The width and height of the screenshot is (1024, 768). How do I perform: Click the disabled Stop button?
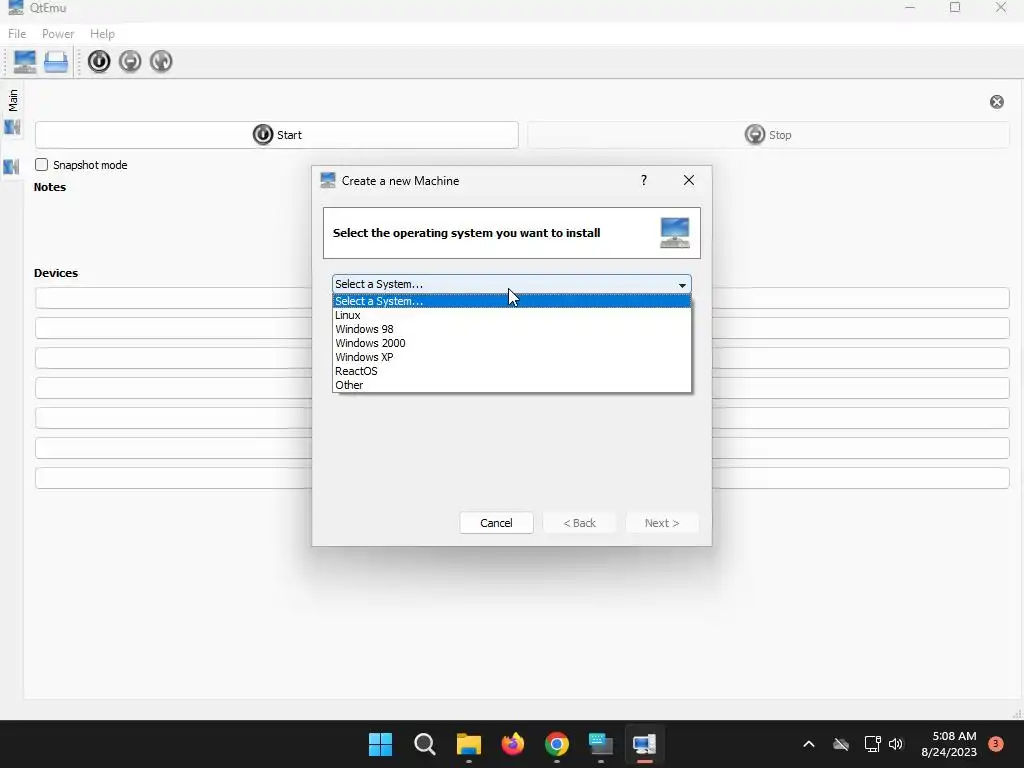coord(768,135)
